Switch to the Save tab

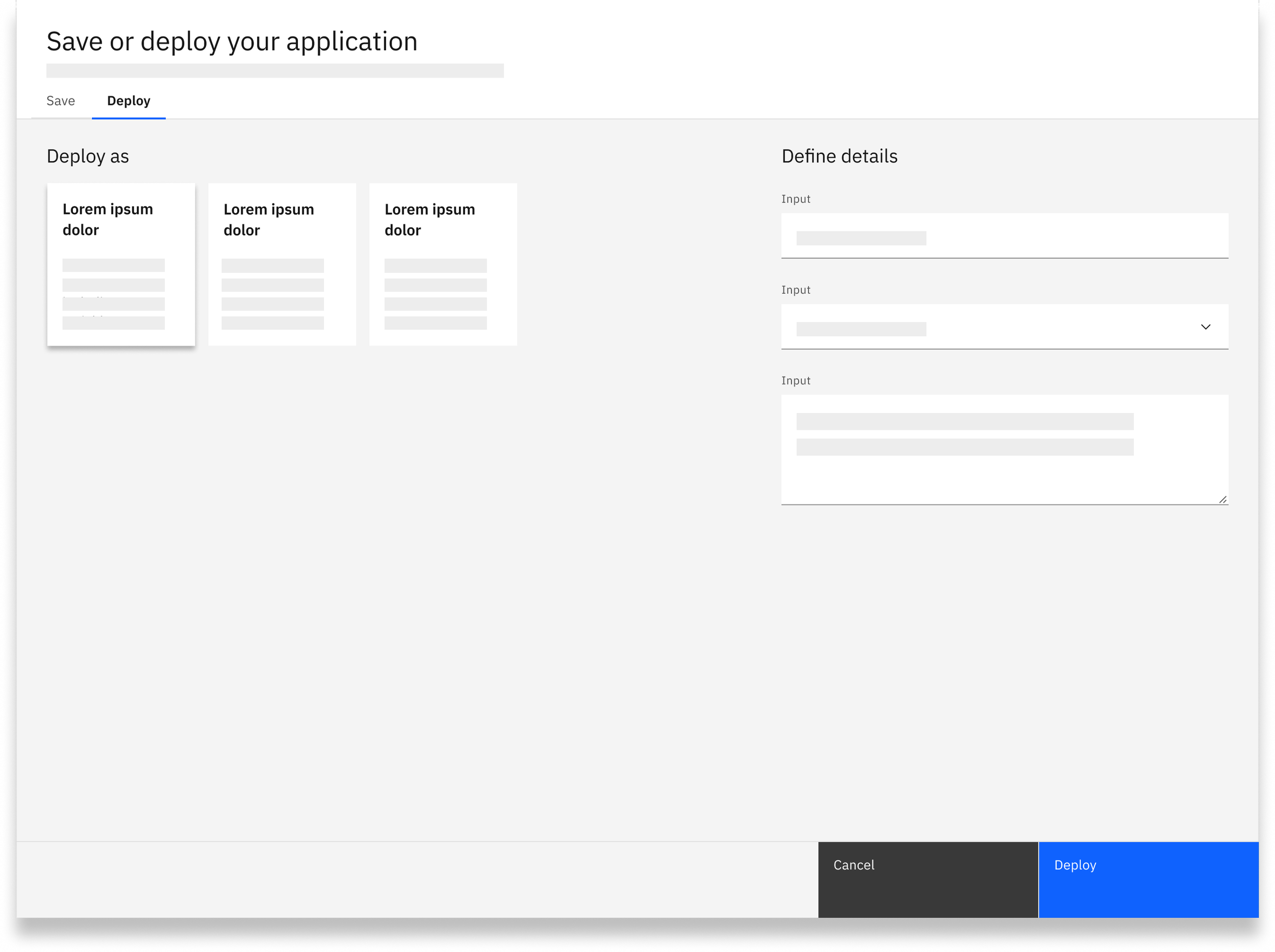(x=61, y=101)
